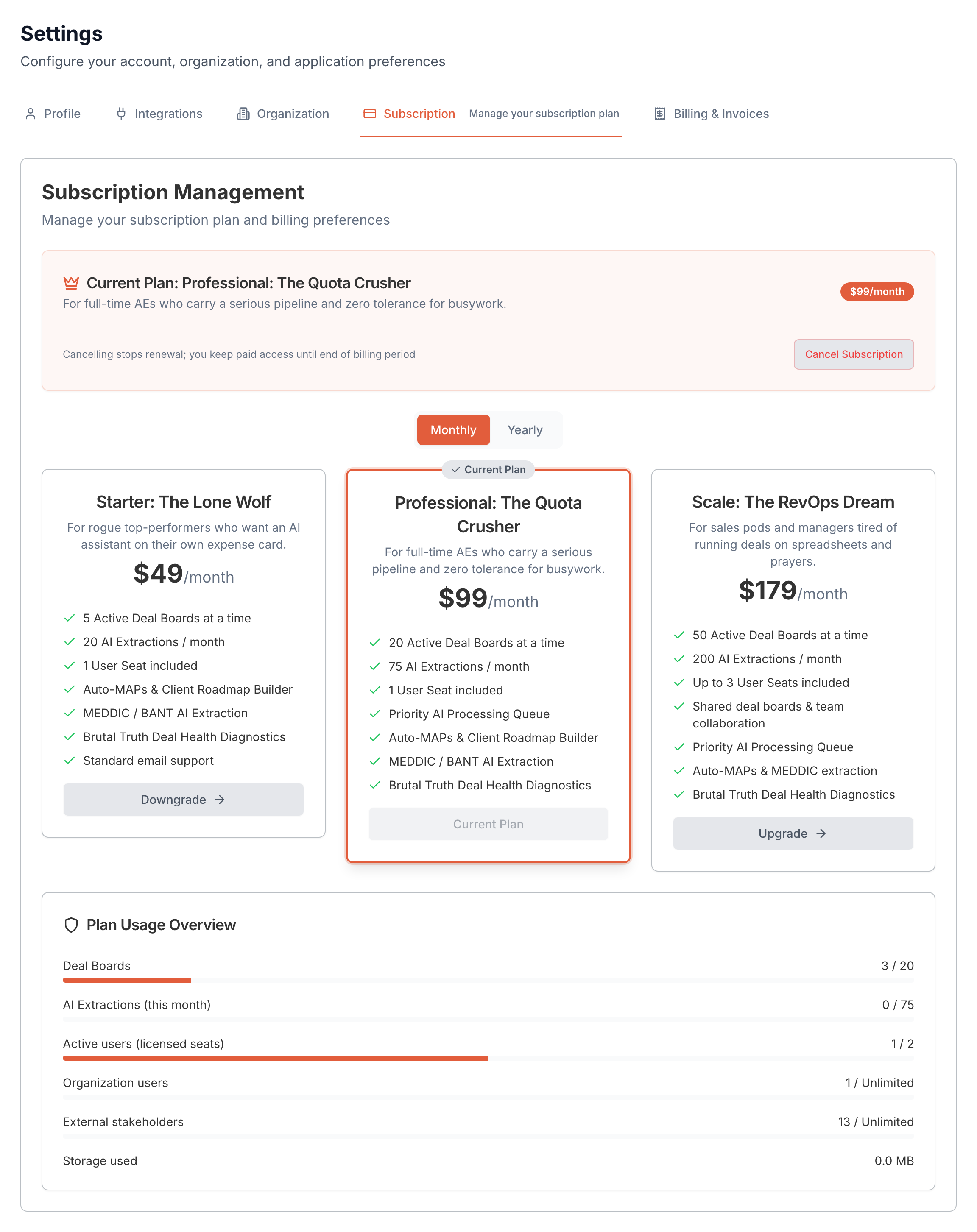Switch billing to Yearly
Screen dimensions: 977x1232
pos(525,430)
